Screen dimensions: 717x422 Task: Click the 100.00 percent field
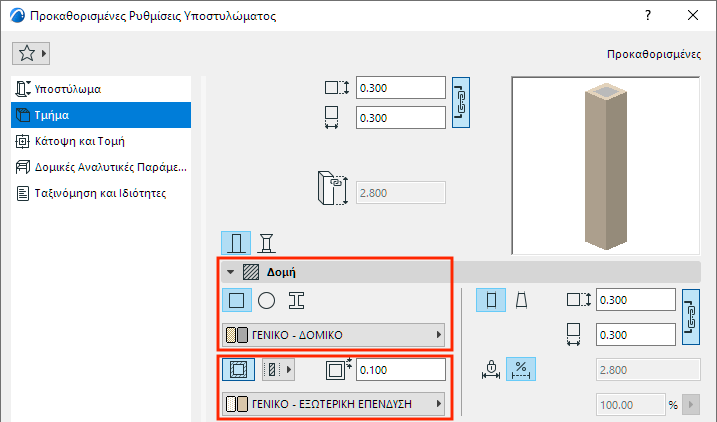630,405
